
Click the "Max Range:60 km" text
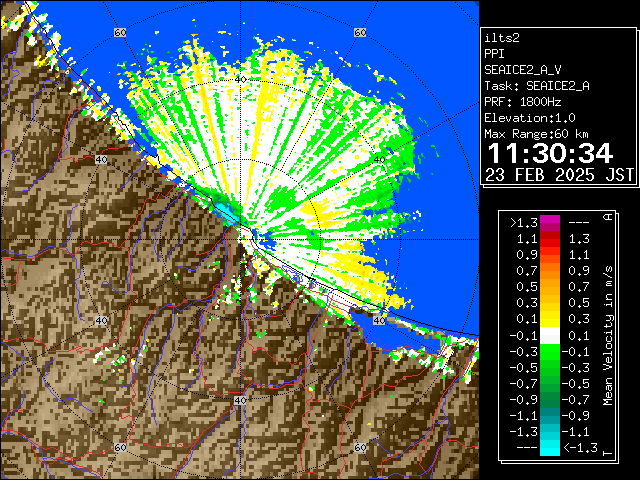537,134
